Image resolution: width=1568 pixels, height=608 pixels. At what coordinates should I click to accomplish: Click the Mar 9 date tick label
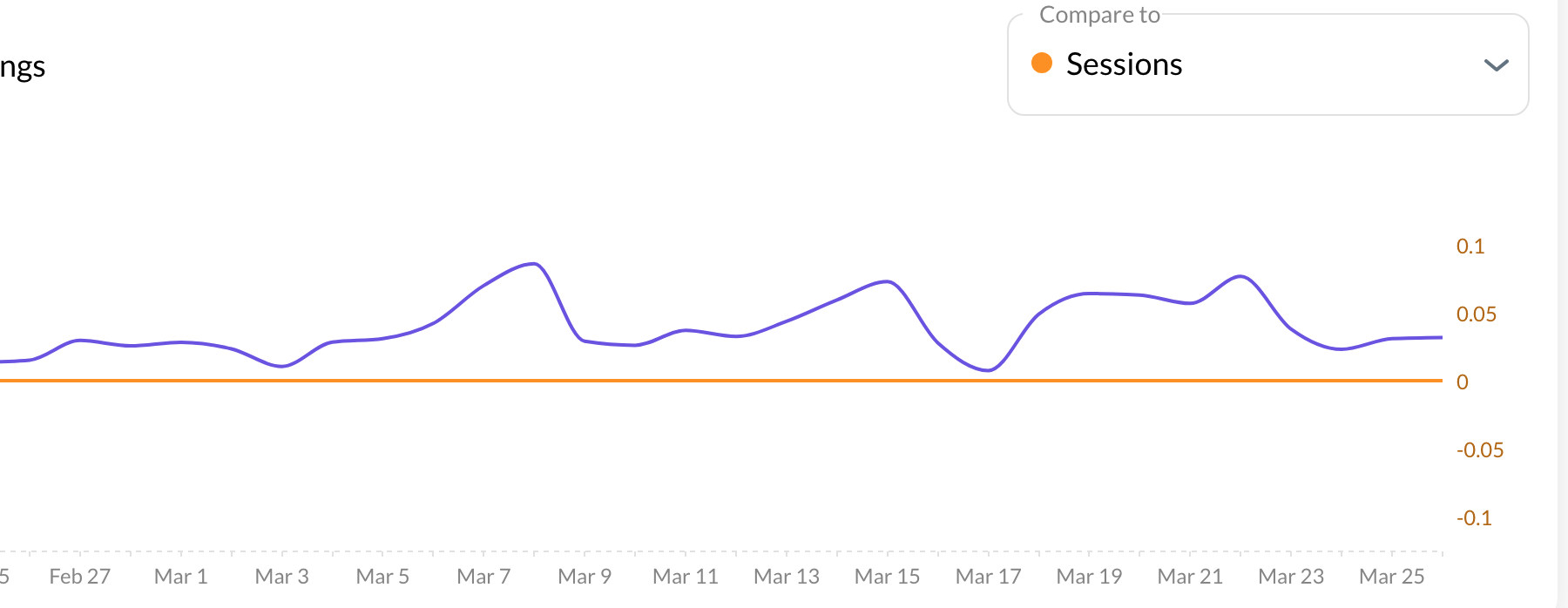click(585, 577)
